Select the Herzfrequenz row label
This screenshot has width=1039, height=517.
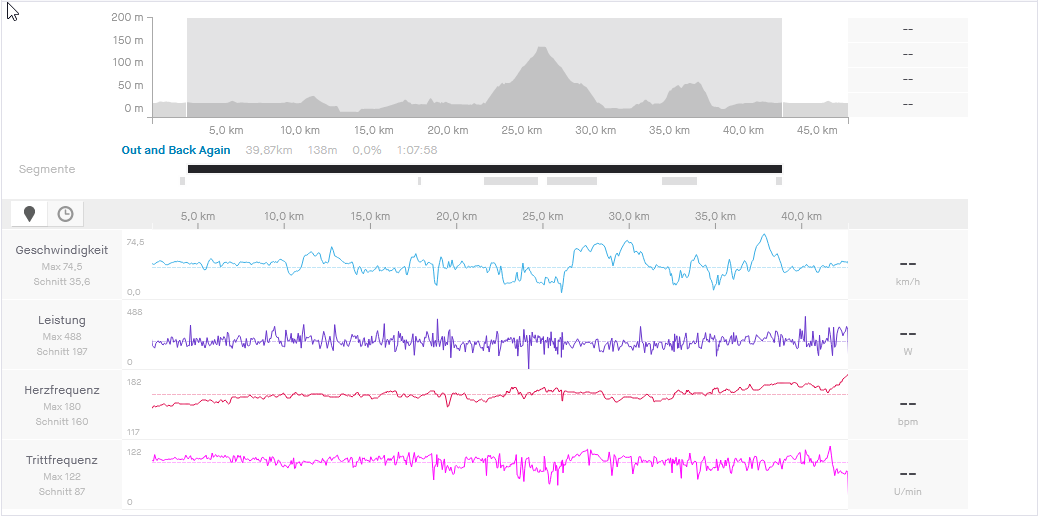tap(61, 390)
